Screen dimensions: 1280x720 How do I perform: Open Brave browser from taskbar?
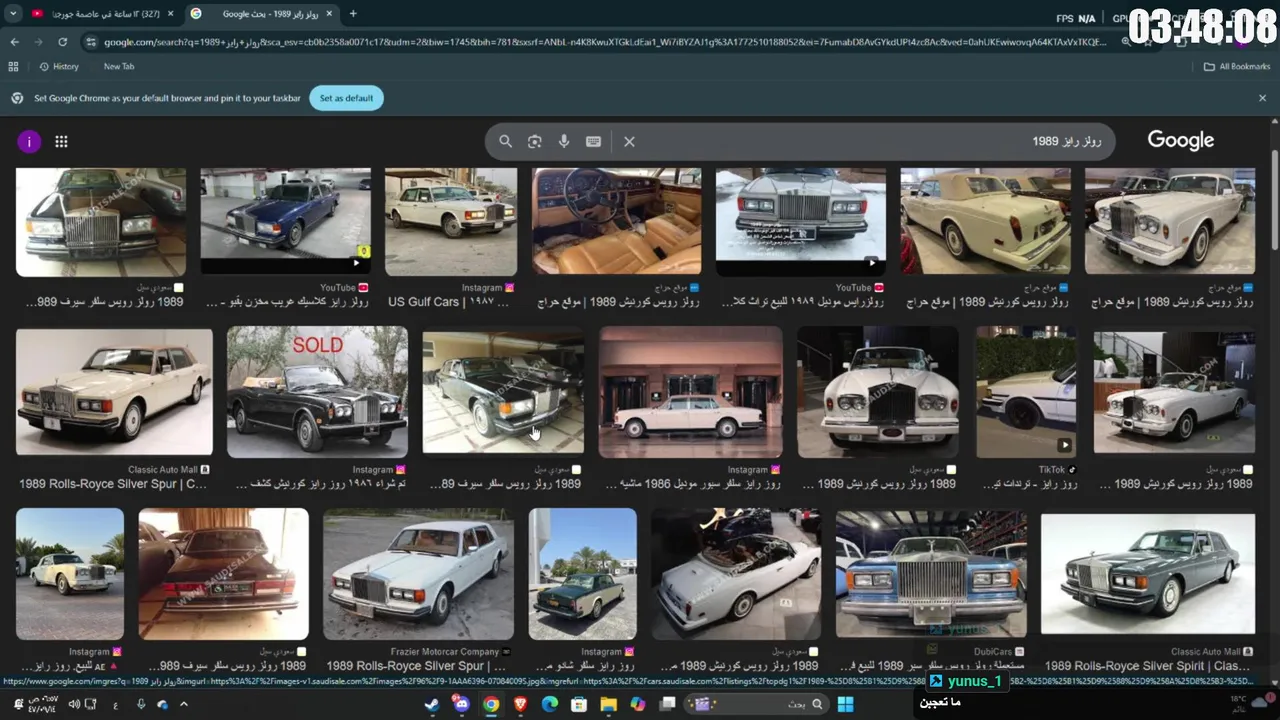point(520,704)
